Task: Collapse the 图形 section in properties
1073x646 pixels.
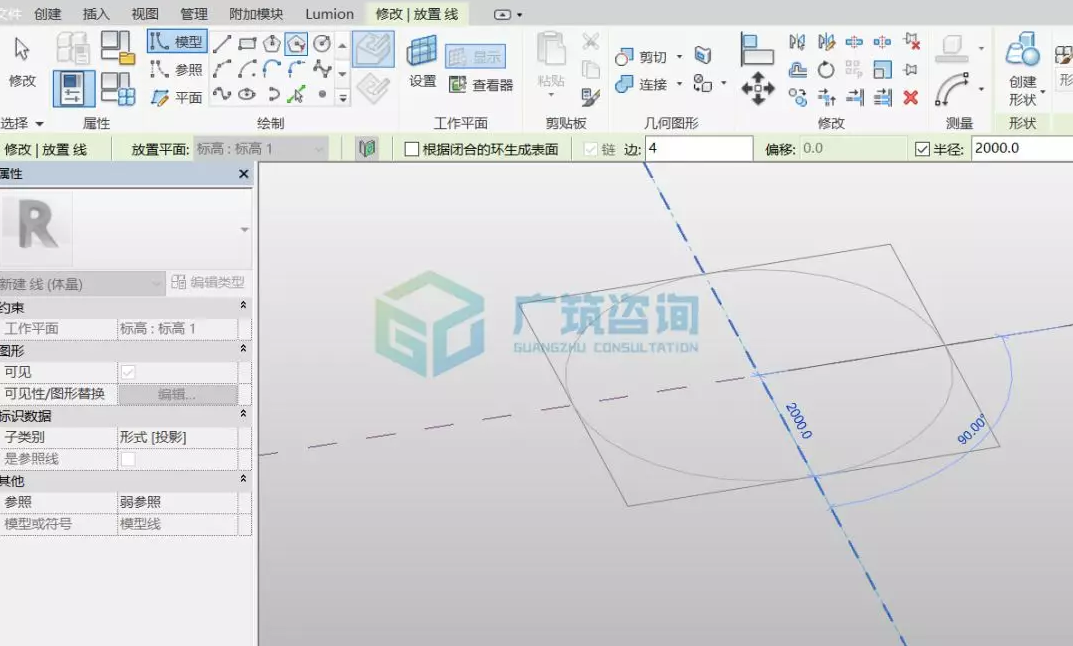Action: tap(243, 349)
